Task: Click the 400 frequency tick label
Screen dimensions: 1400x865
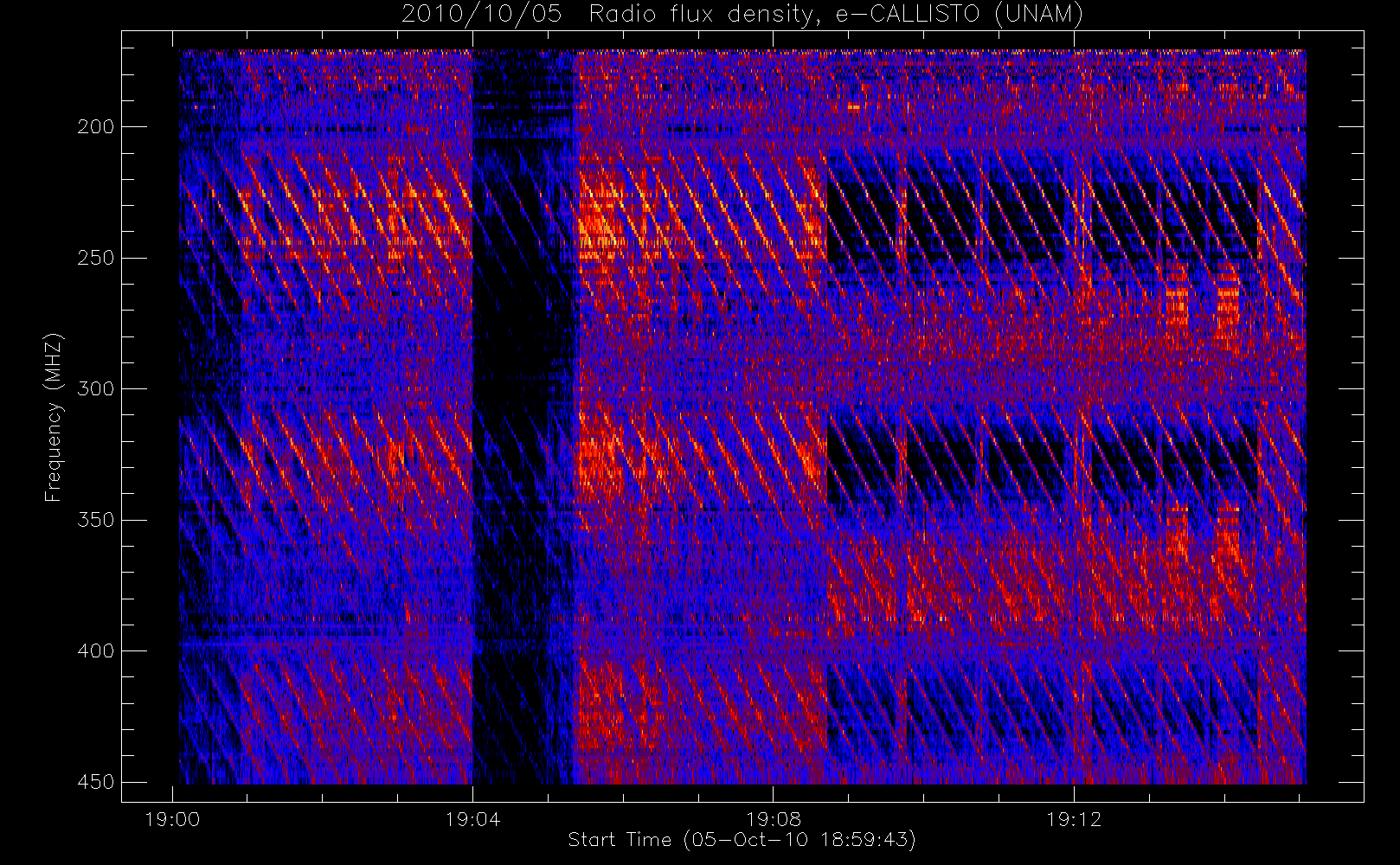Action: pos(95,650)
